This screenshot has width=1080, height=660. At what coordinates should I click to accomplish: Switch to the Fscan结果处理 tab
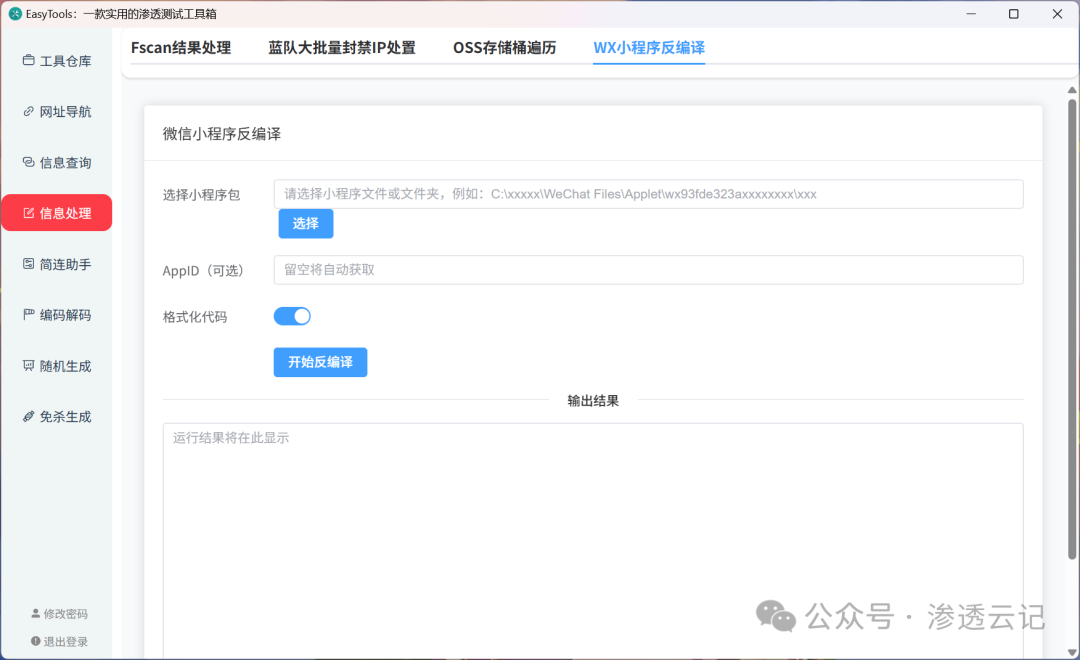click(181, 48)
